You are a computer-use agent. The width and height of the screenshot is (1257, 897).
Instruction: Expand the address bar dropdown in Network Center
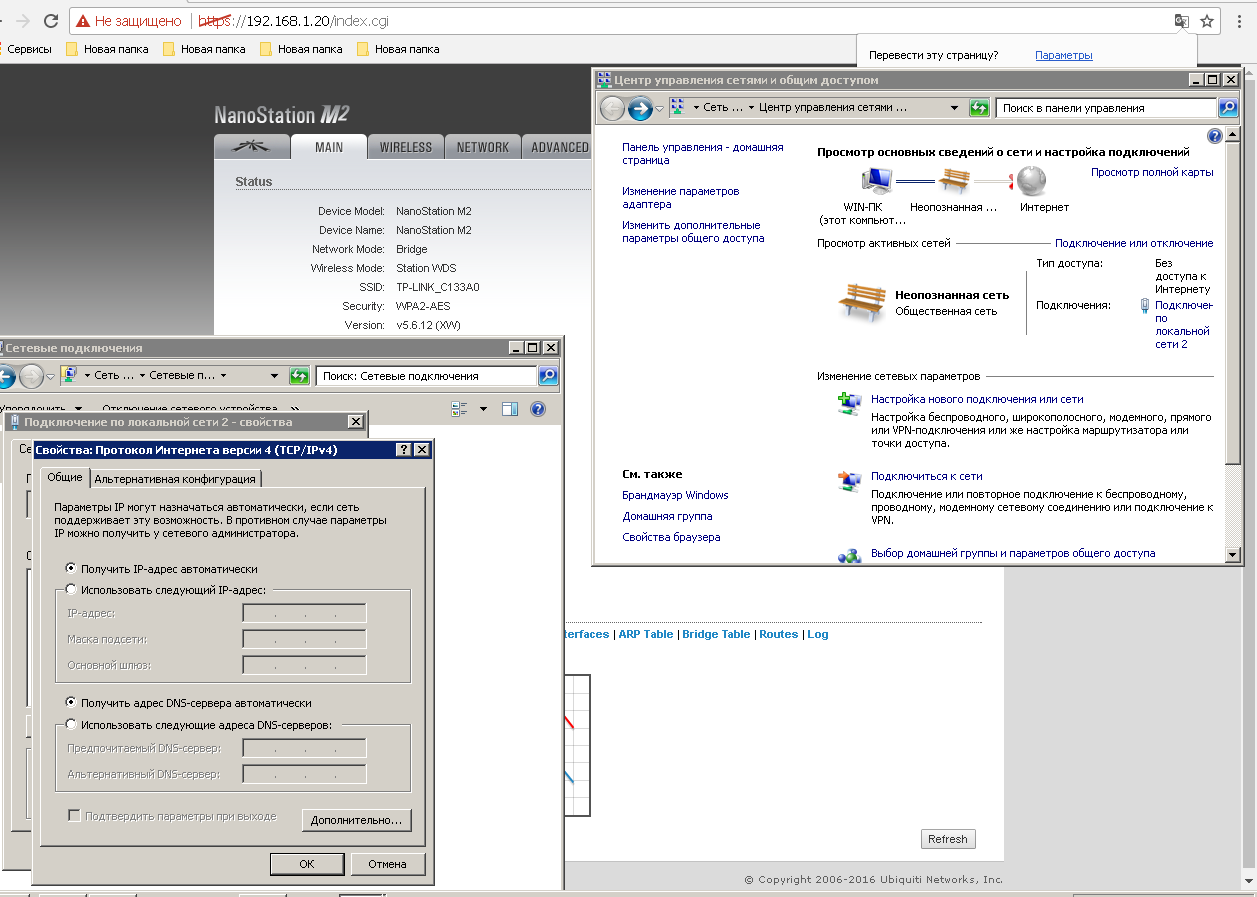pos(955,108)
